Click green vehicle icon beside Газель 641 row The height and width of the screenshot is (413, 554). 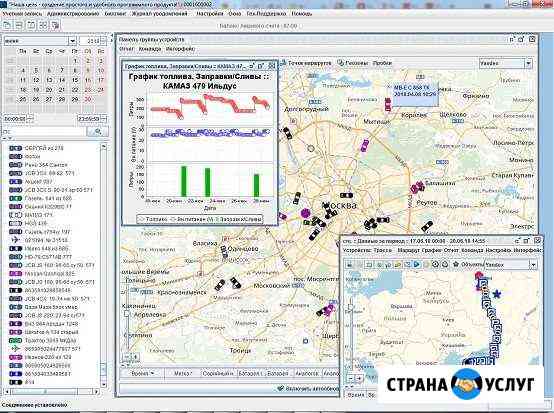tap(15, 198)
